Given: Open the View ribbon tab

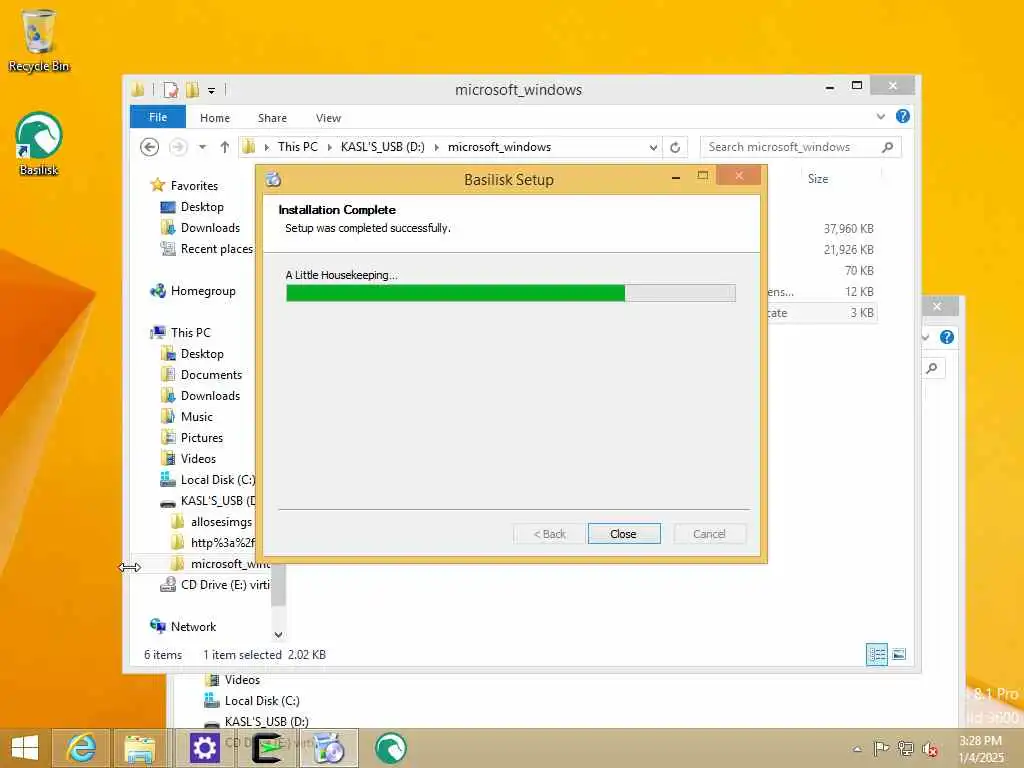Looking at the screenshot, I should point(328,118).
